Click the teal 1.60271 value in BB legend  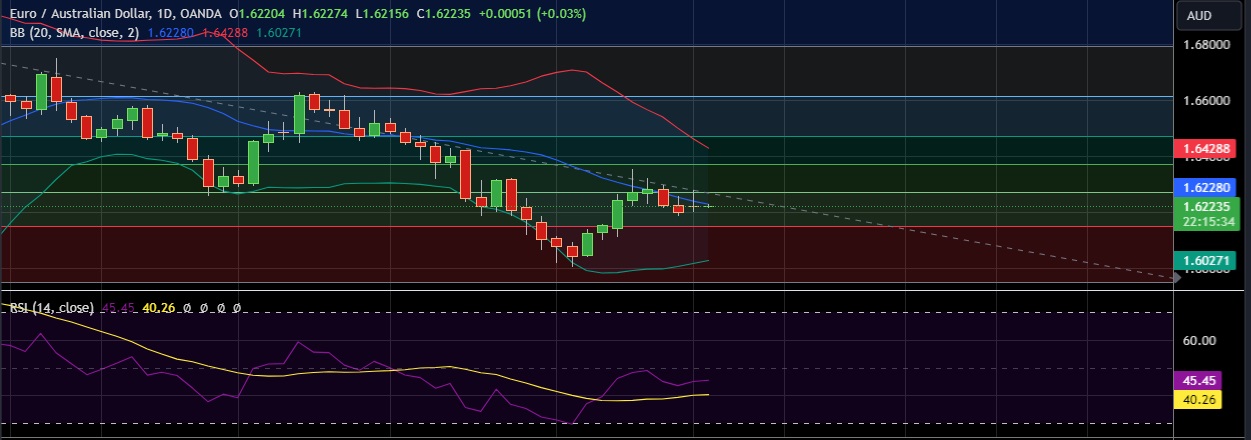tap(279, 33)
